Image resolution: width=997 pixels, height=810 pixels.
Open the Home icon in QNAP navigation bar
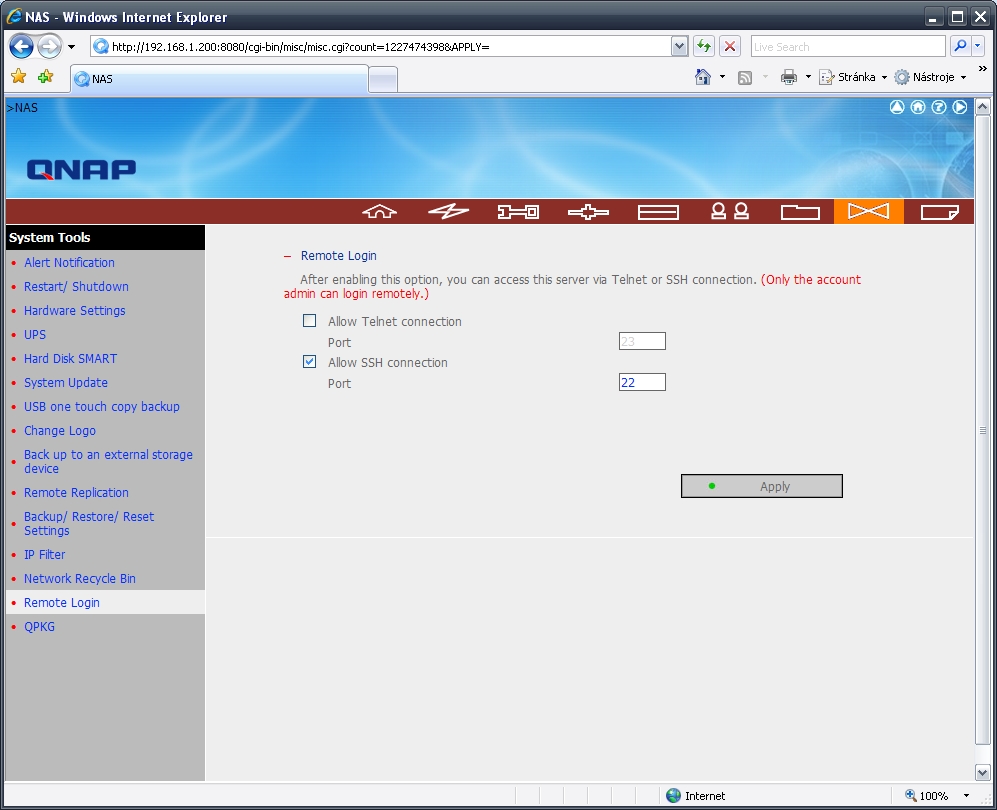(x=380, y=212)
